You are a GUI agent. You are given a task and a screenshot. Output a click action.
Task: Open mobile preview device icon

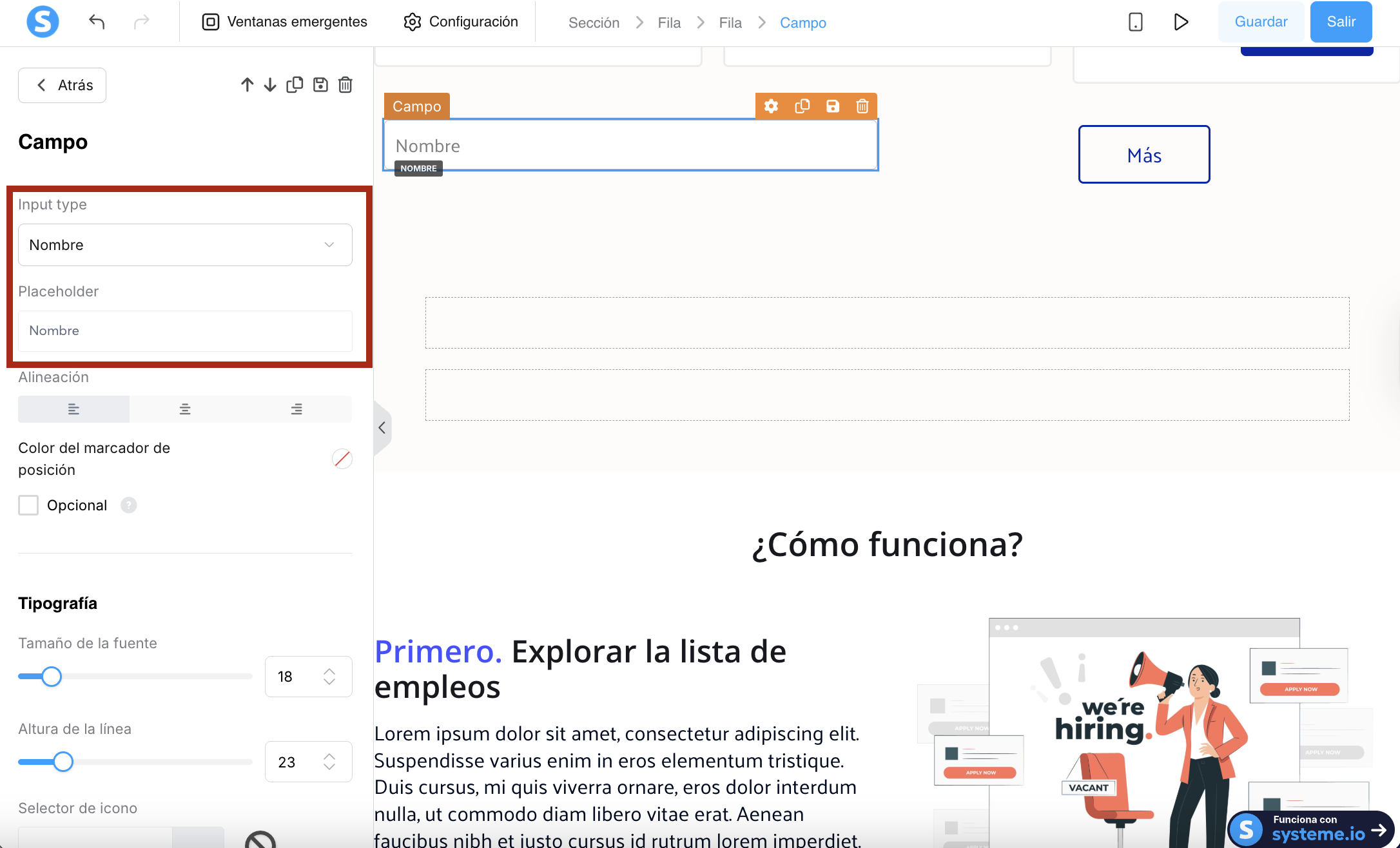[x=1135, y=22]
